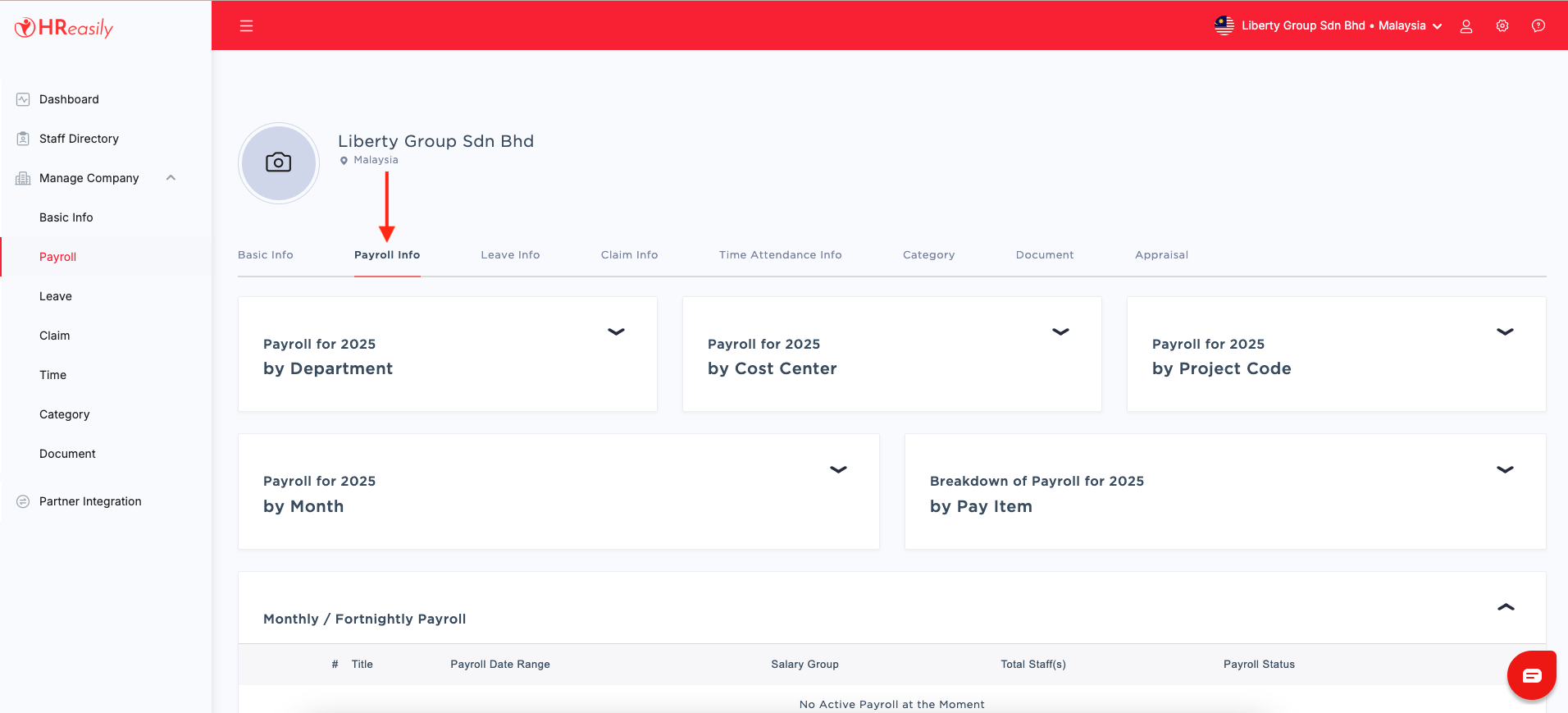This screenshot has width=1568, height=713.
Task: Click the Salary Group column header
Action: tap(805, 665)
